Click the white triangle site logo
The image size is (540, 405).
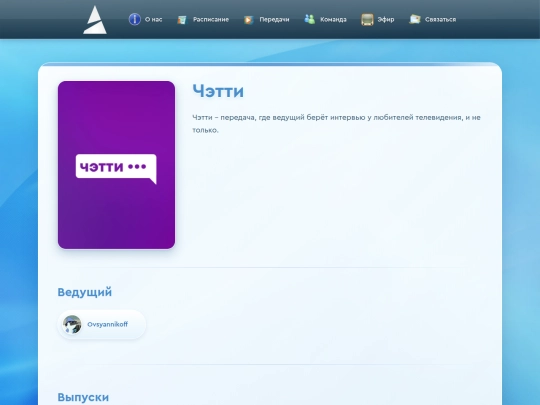[95, 20]
